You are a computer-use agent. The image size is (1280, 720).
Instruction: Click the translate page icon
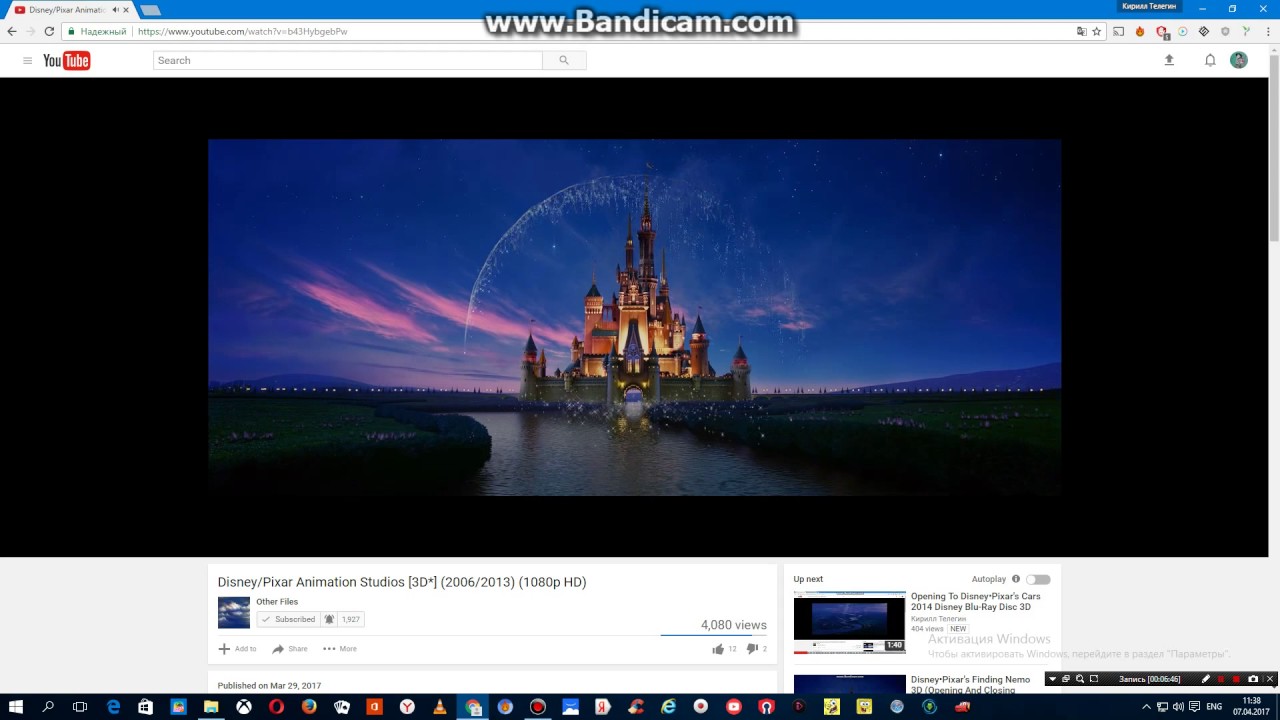pyautogui.click(x=1081, y=31)
